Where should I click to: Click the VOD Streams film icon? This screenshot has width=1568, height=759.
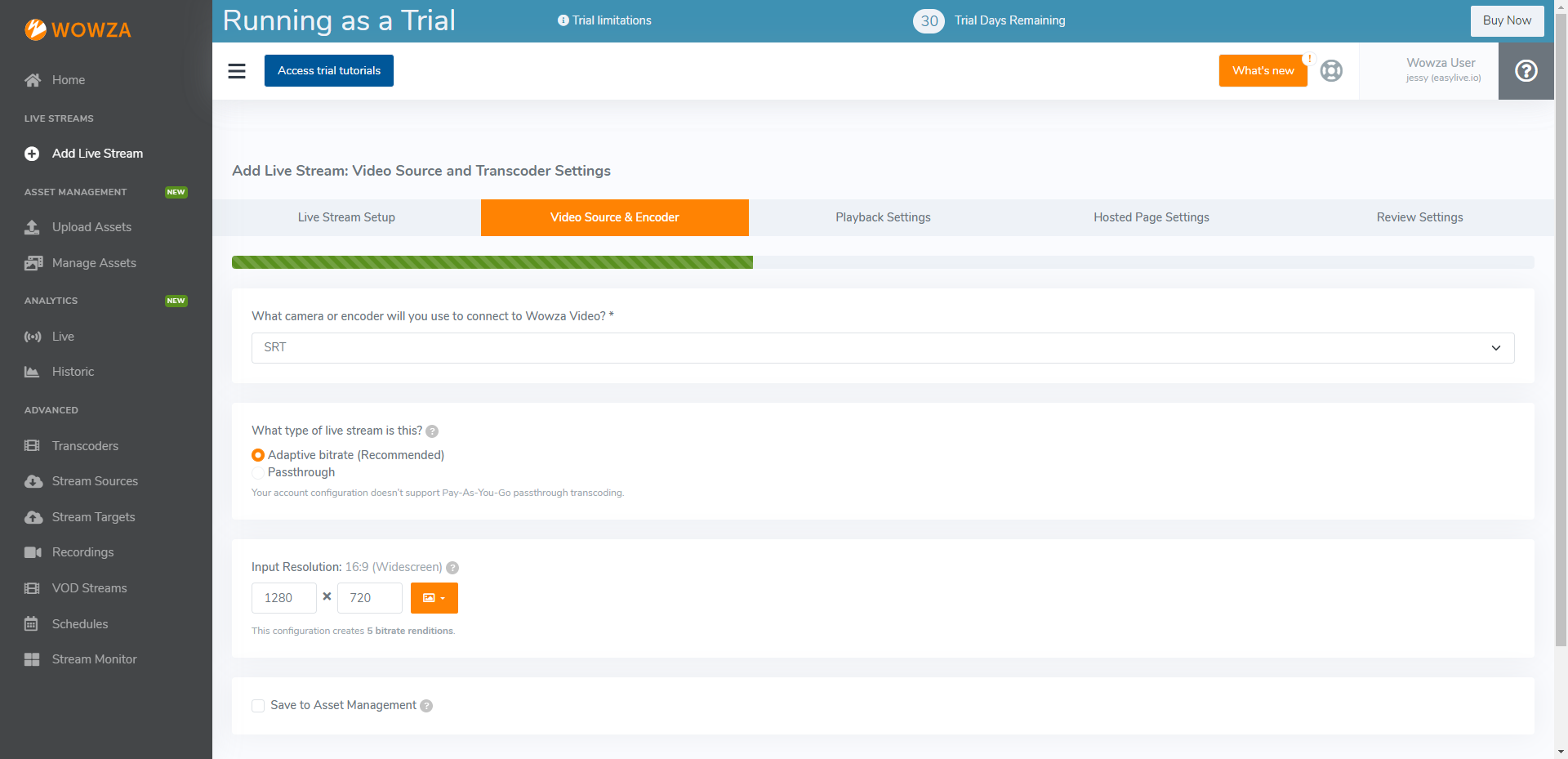coord(32,588)
